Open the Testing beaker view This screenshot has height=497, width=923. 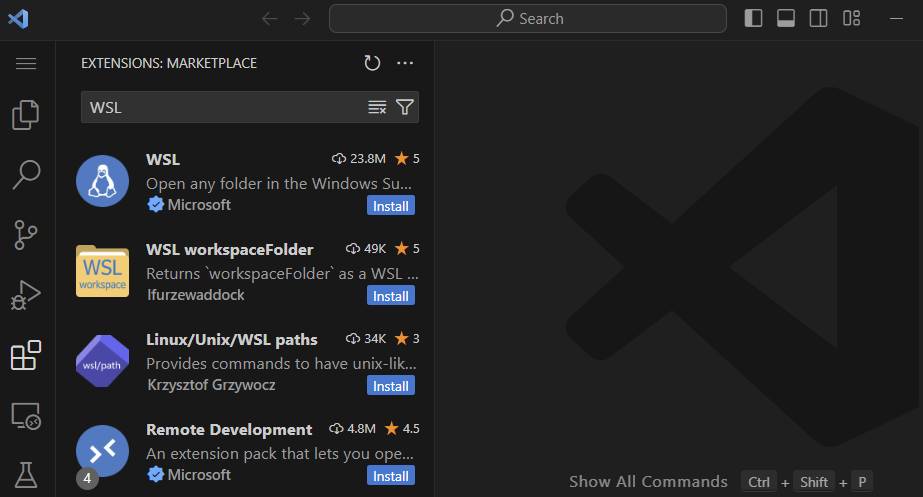pyautogui.click(x=26, y=475)
